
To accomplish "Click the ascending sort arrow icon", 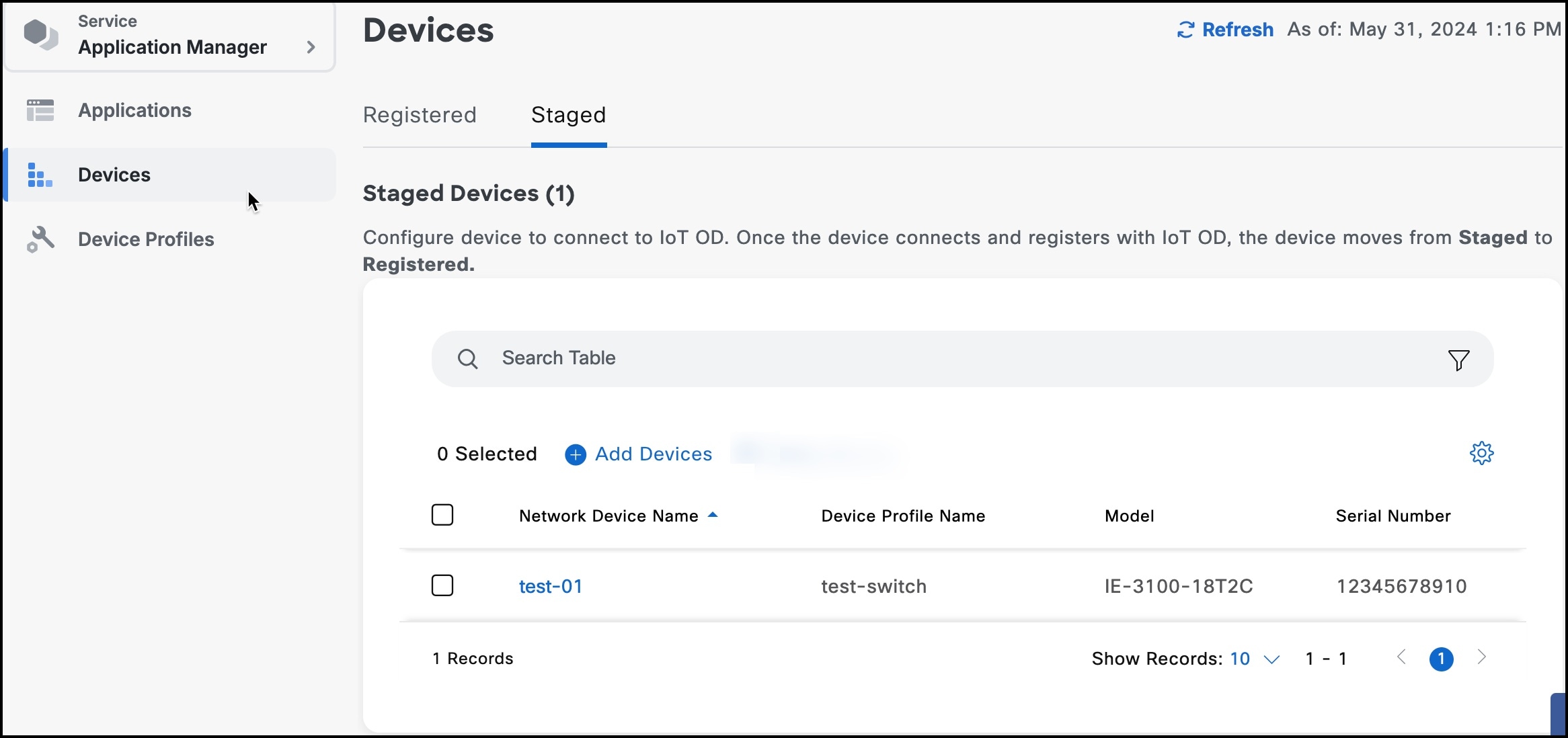I will (x=713, y=515).
